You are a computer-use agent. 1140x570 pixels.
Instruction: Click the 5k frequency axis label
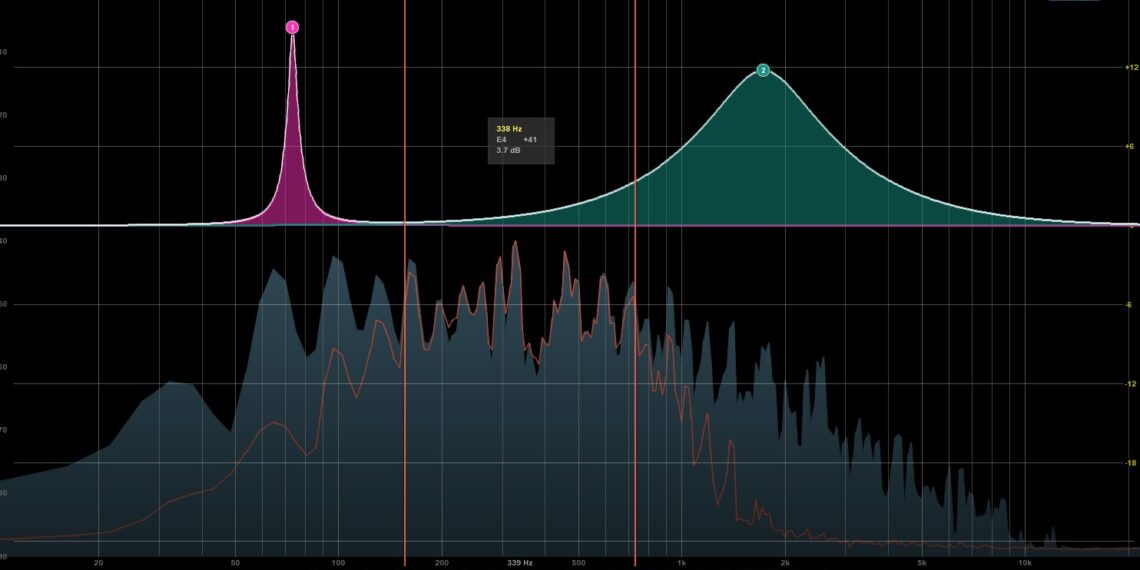tap(922, 563)
